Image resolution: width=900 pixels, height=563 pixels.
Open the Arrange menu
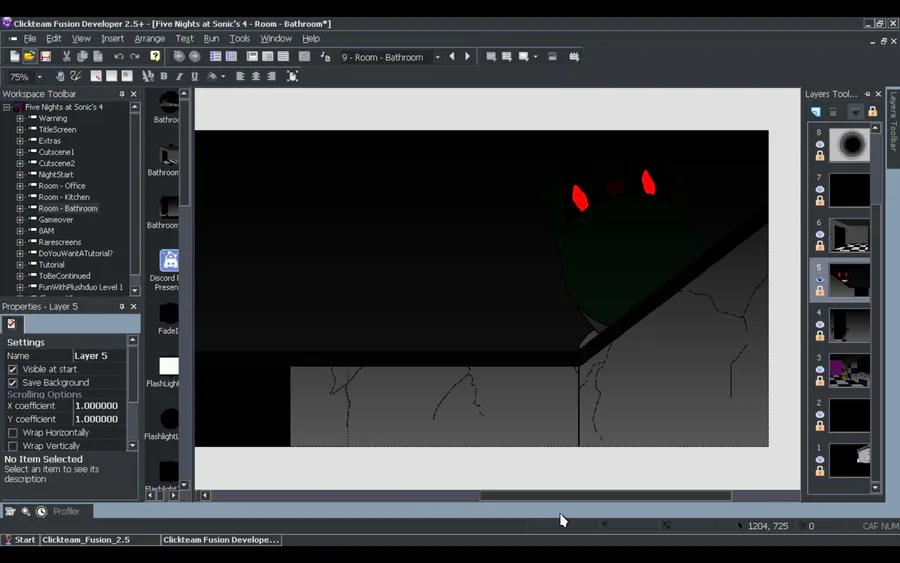(x=149, y=38)
